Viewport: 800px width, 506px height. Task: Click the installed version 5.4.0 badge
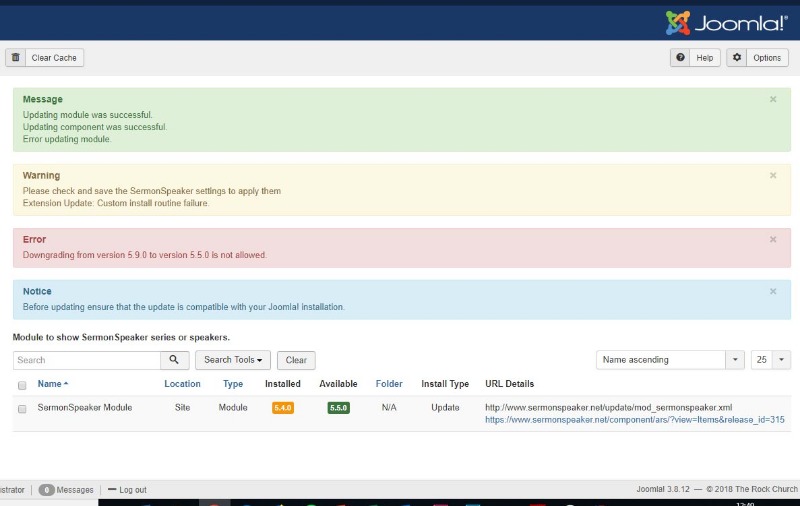[283, 408]
